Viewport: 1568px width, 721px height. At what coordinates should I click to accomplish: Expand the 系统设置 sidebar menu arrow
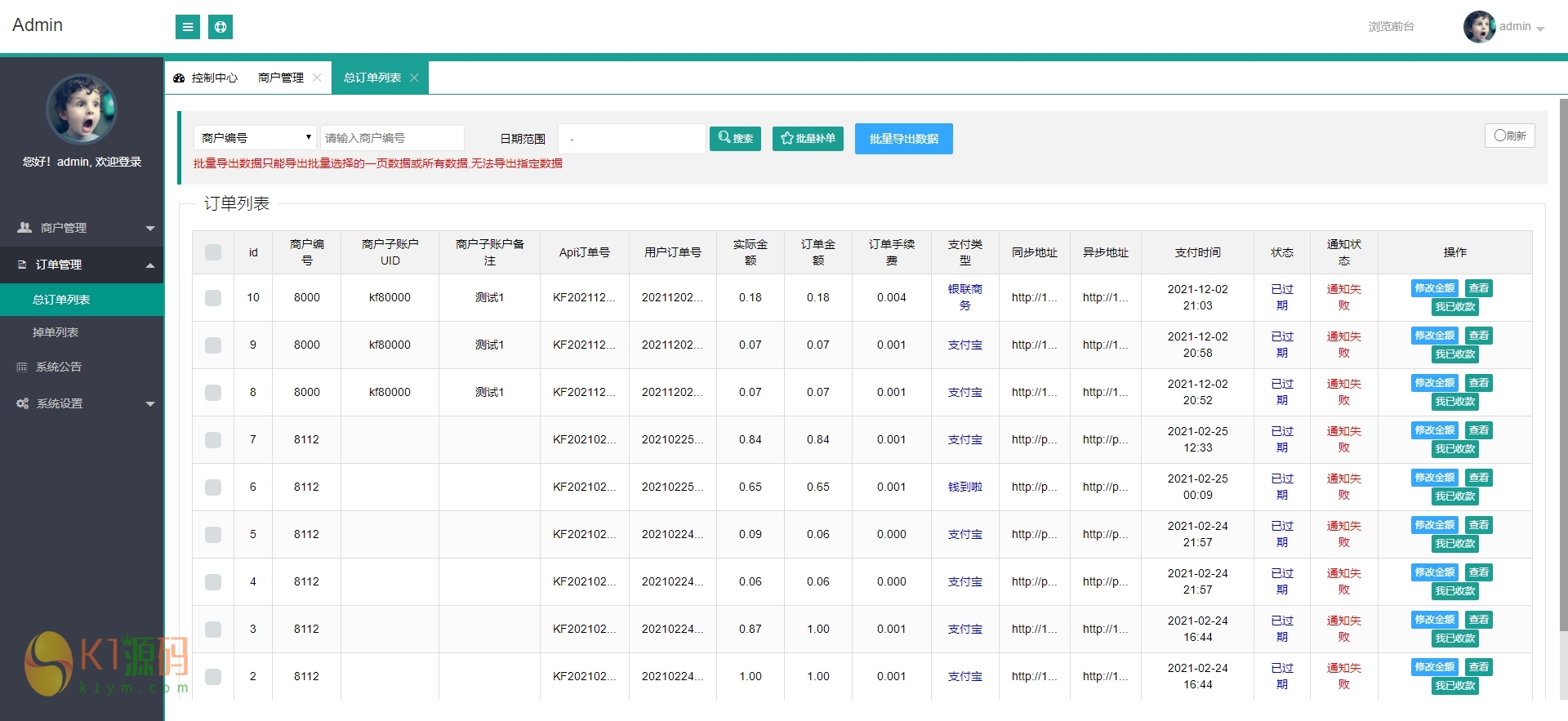click(150, 404)
